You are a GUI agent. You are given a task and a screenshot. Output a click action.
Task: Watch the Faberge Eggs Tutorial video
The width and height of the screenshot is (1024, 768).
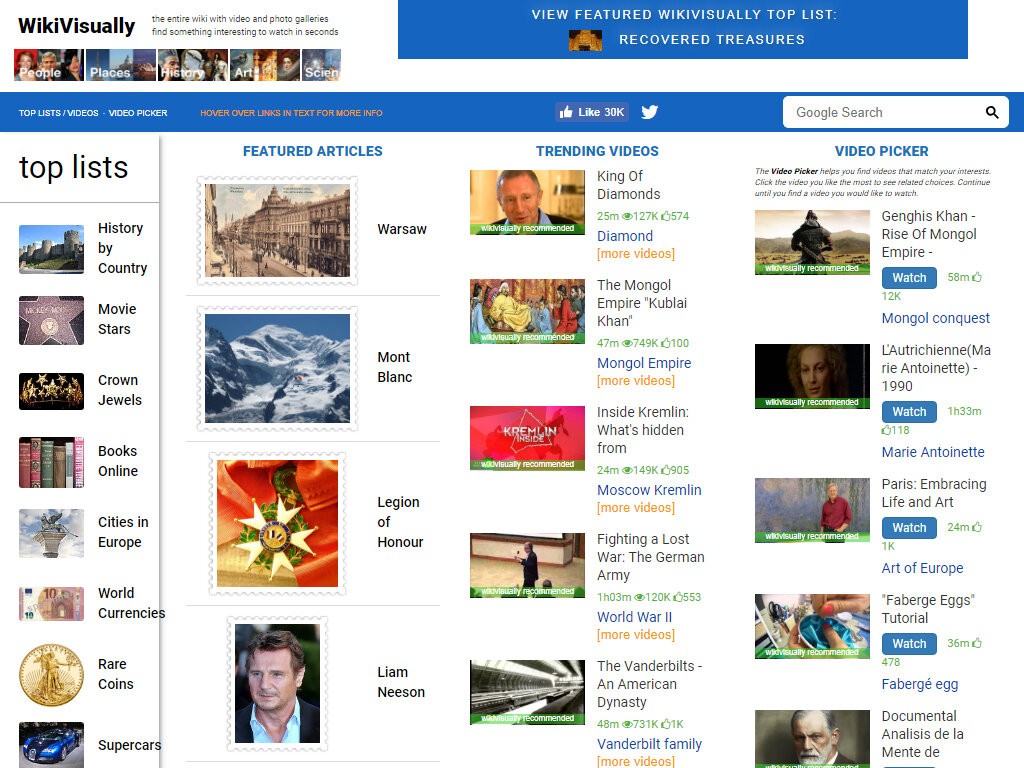point(909,644)
